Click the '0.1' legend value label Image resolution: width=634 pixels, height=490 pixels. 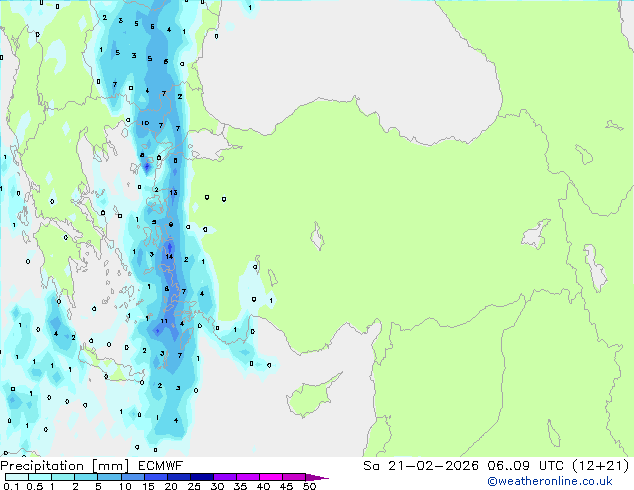[x=11, y=486]
